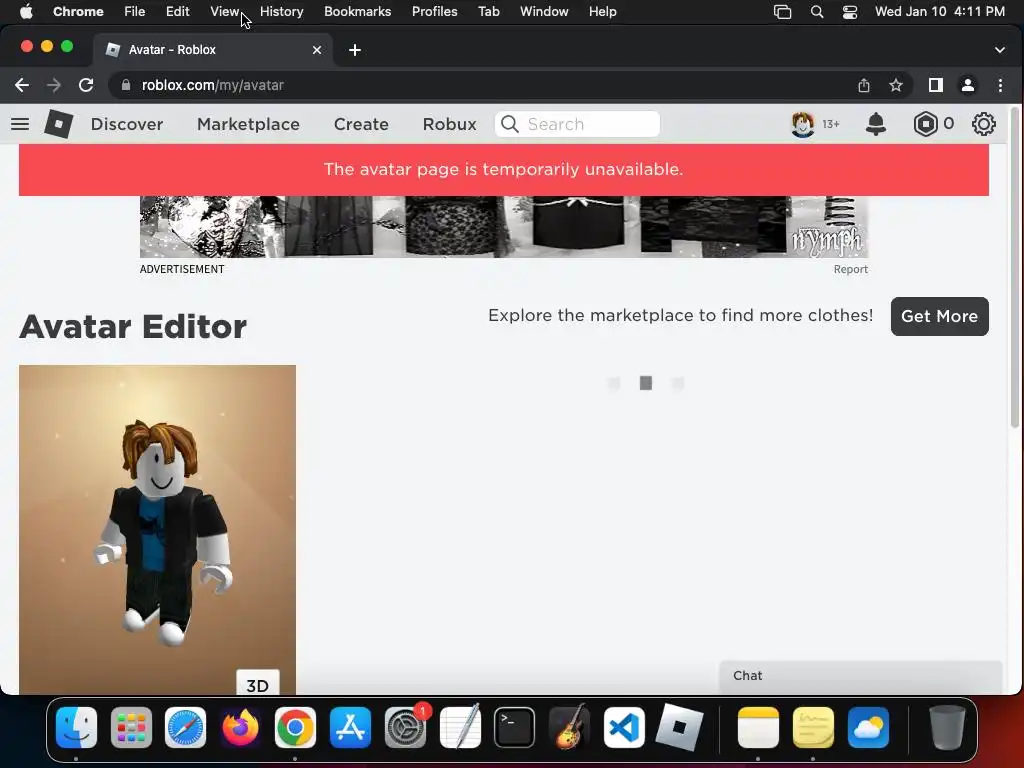The height and width of the screenshot is (768, 1024).
Task: Open the Robux balance icon
Action: tap(925, 123)
